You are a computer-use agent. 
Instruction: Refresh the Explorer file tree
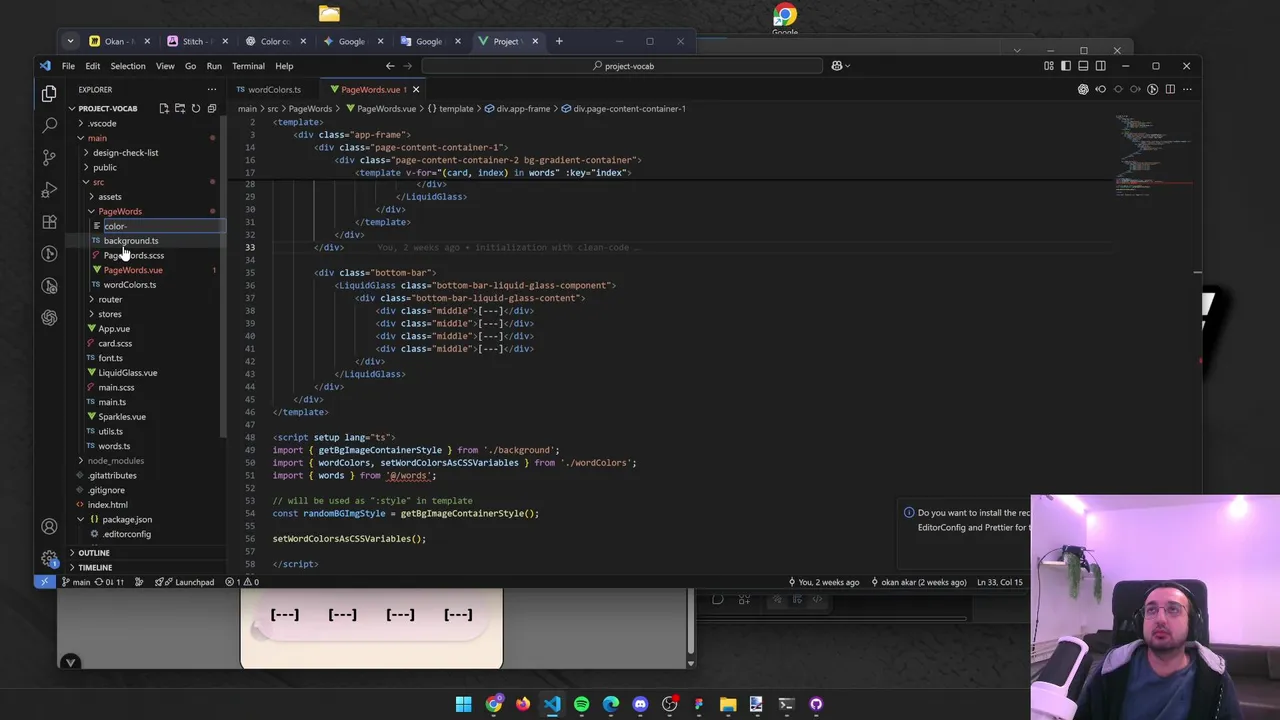click(196, 108)
